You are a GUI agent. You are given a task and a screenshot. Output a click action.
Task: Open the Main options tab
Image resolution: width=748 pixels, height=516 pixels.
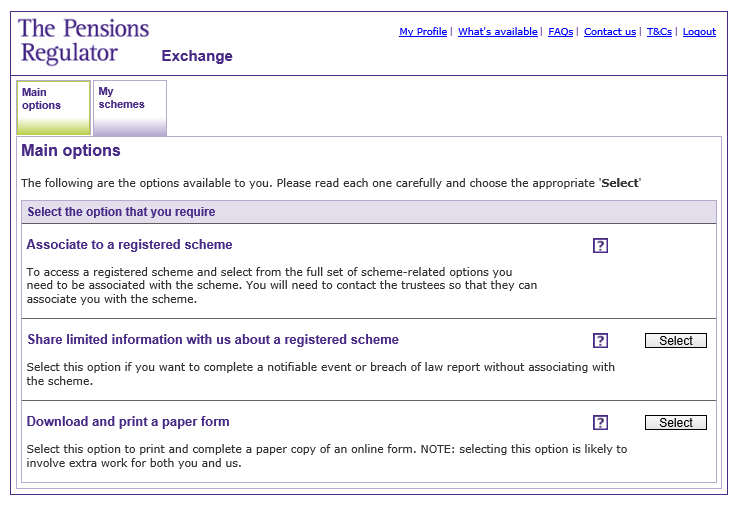(x=53, y=107)
